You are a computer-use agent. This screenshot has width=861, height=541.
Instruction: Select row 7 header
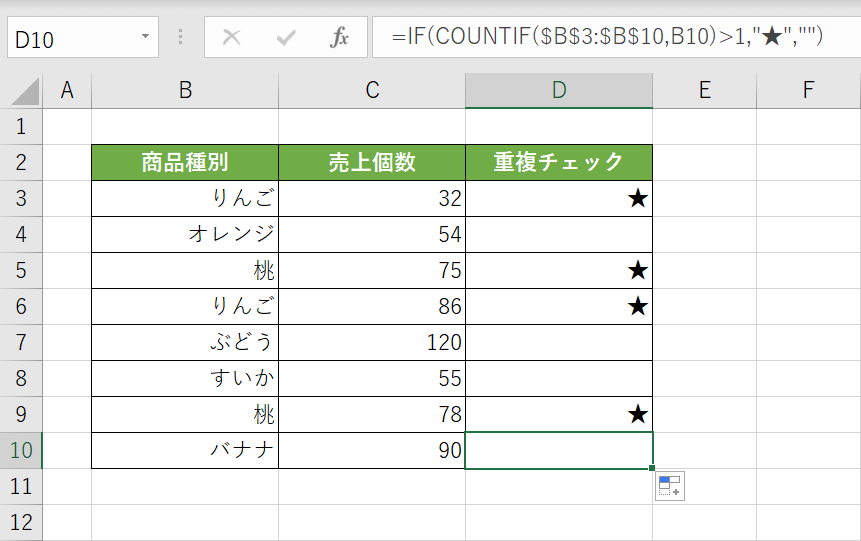point(21,342)
